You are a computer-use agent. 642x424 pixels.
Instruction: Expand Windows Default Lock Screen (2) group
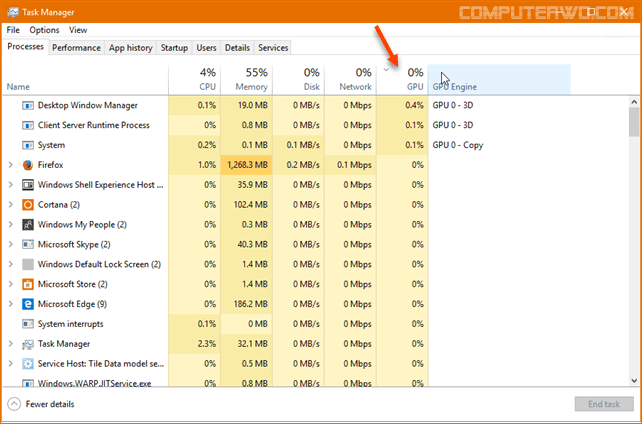tap(11, 264)
